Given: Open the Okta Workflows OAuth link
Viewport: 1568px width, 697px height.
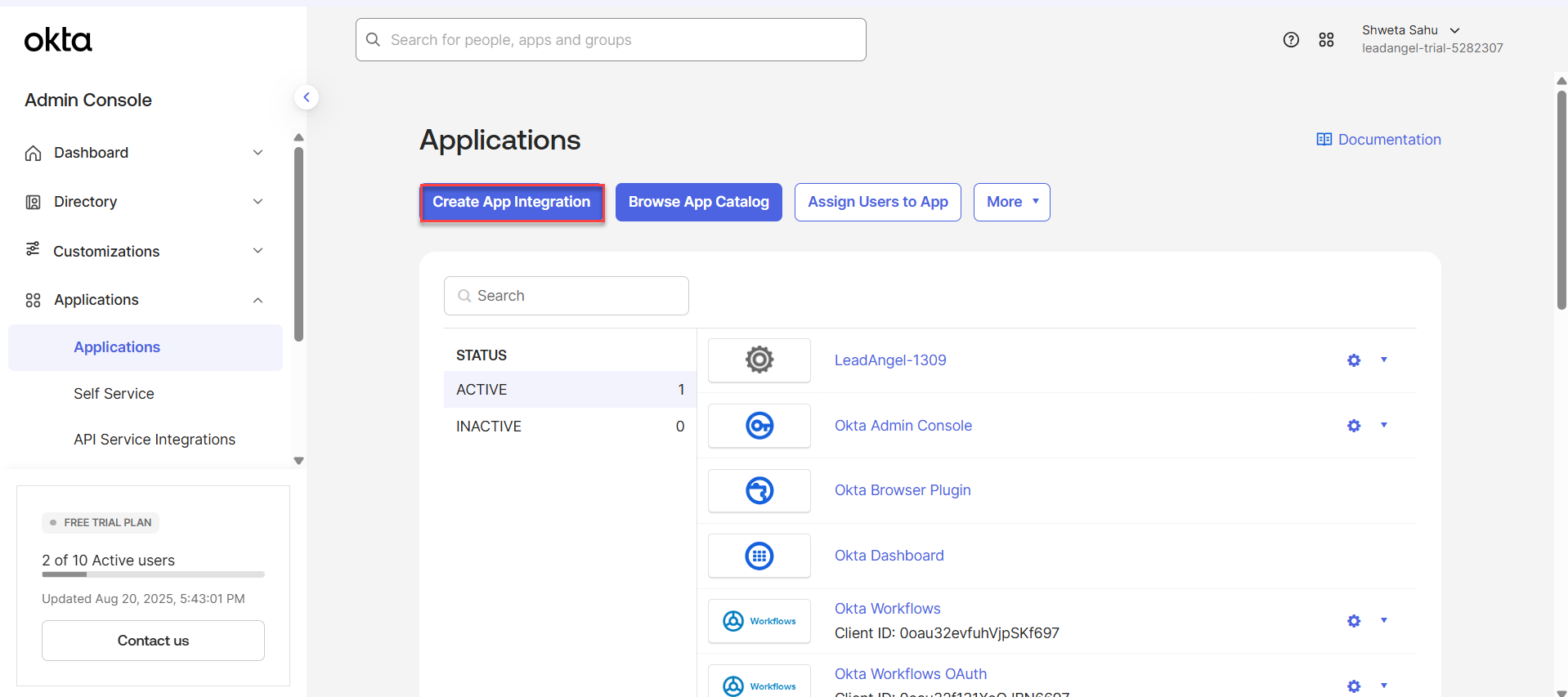Looking at the screenshot, I should pyautogui.click(x=911, y=674).
